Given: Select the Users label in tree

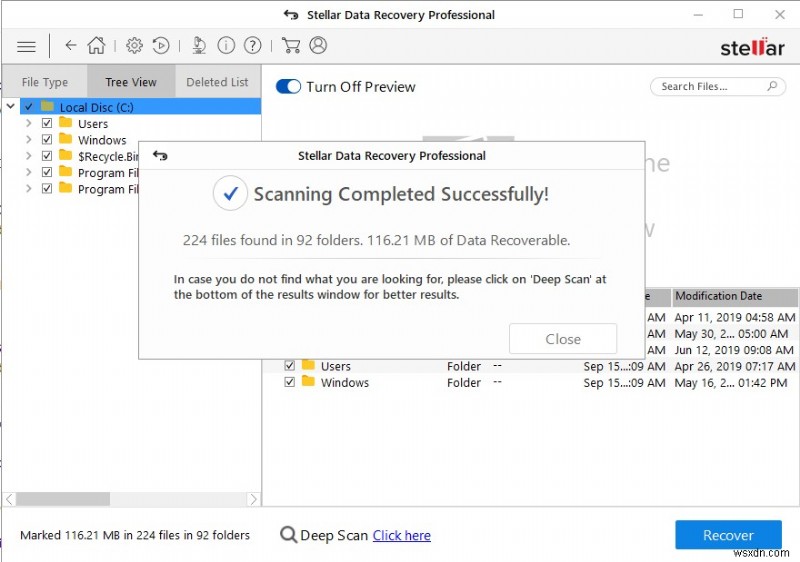Looking at the screenshot, I should 93,123.
